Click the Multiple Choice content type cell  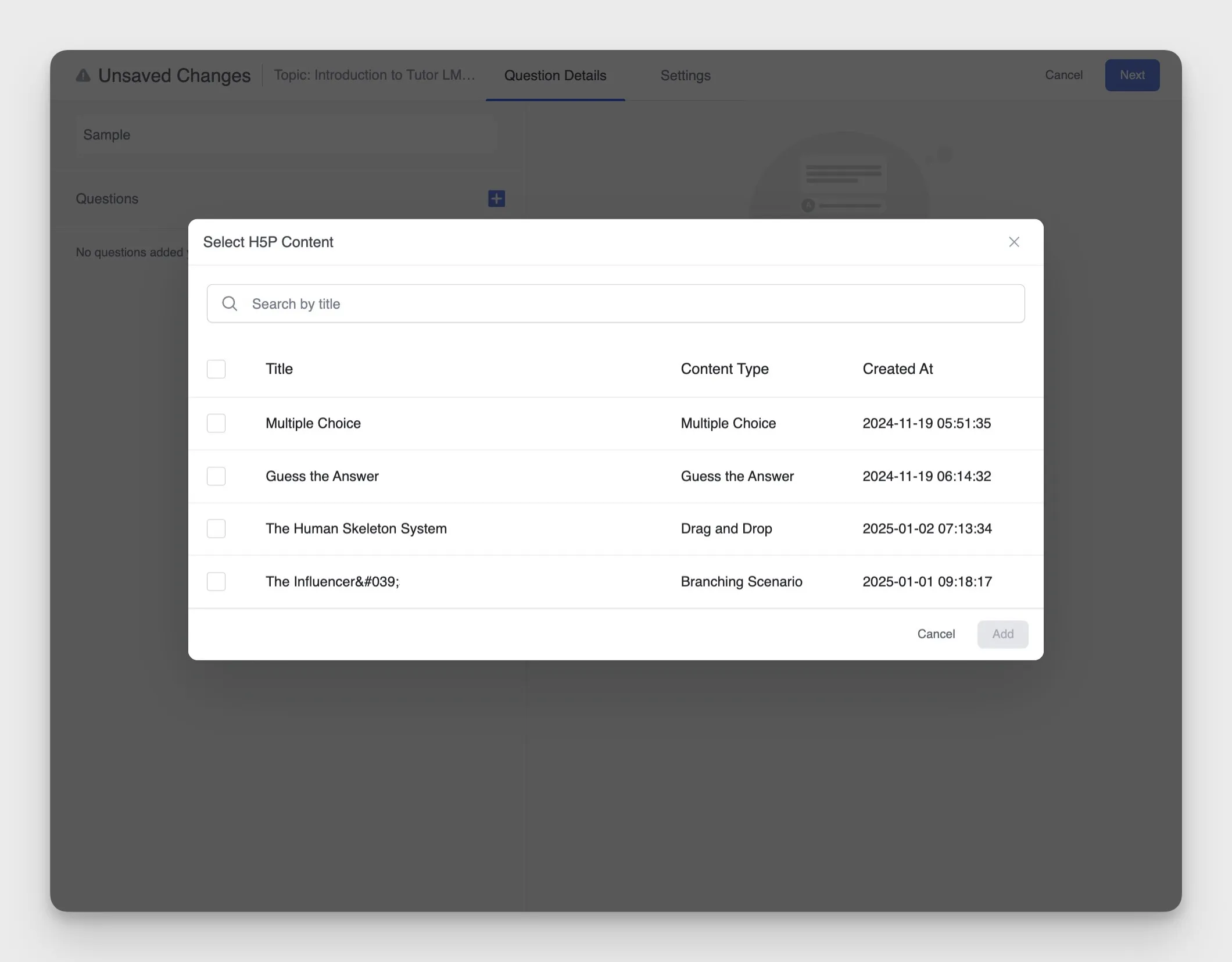click(728, 423)
